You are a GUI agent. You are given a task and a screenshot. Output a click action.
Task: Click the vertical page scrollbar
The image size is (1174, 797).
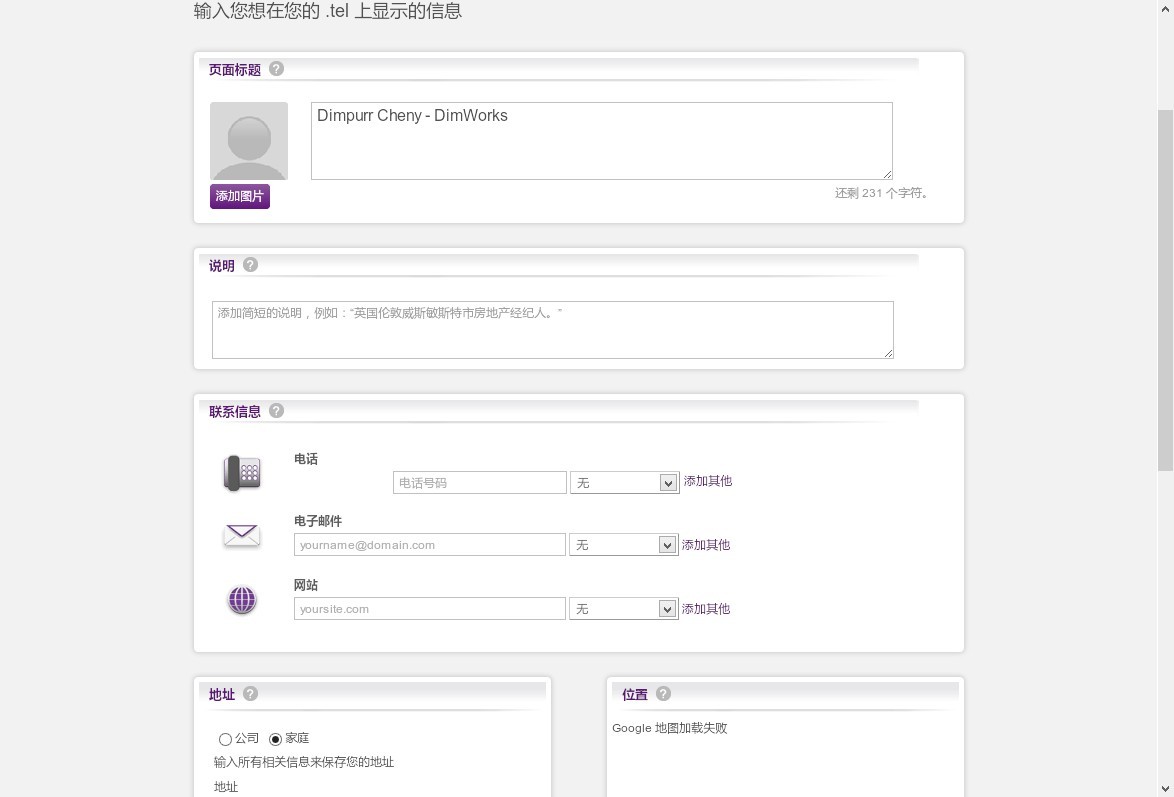click(1165, 290)
